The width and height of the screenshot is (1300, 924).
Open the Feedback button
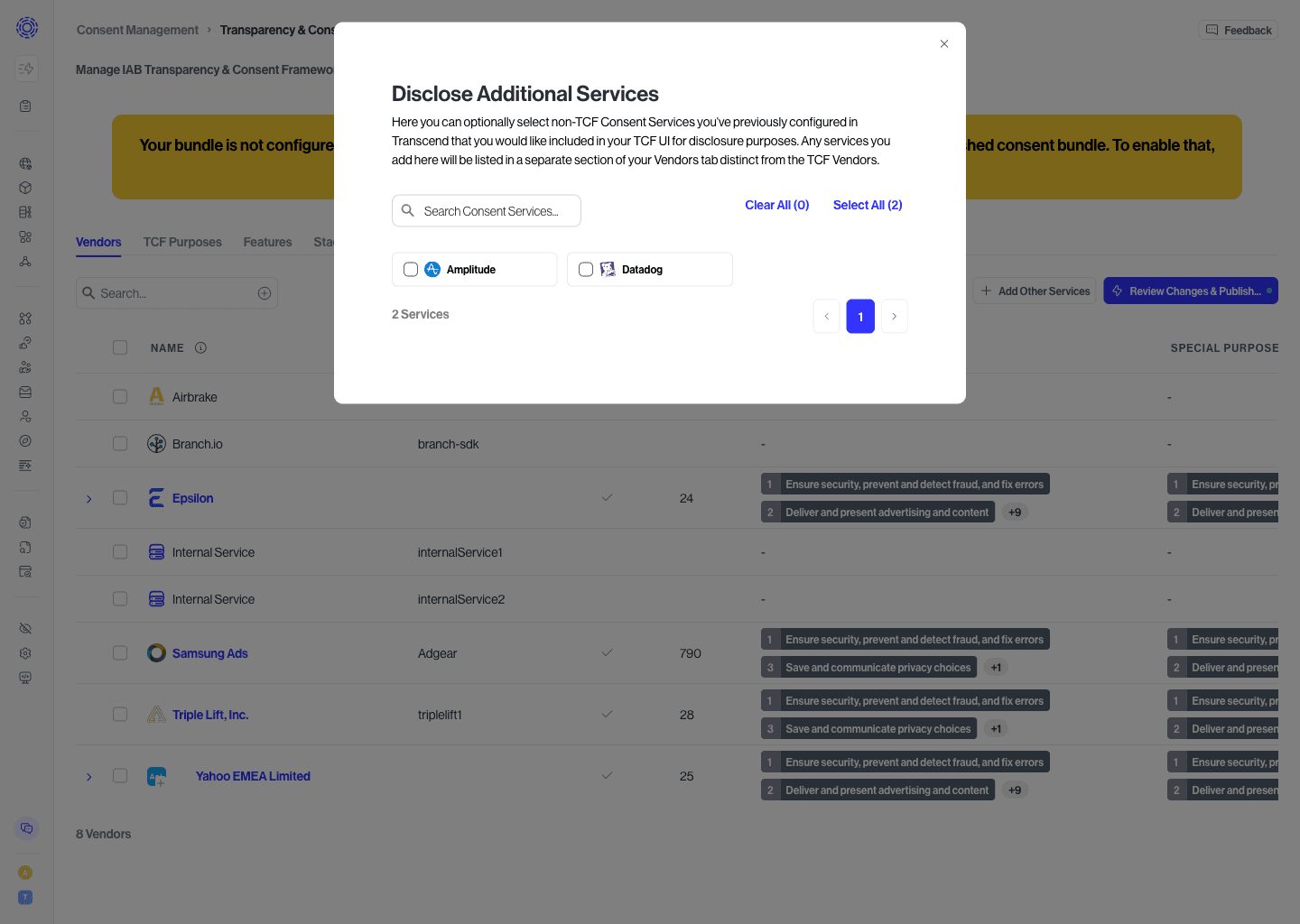coord(1239,30)
